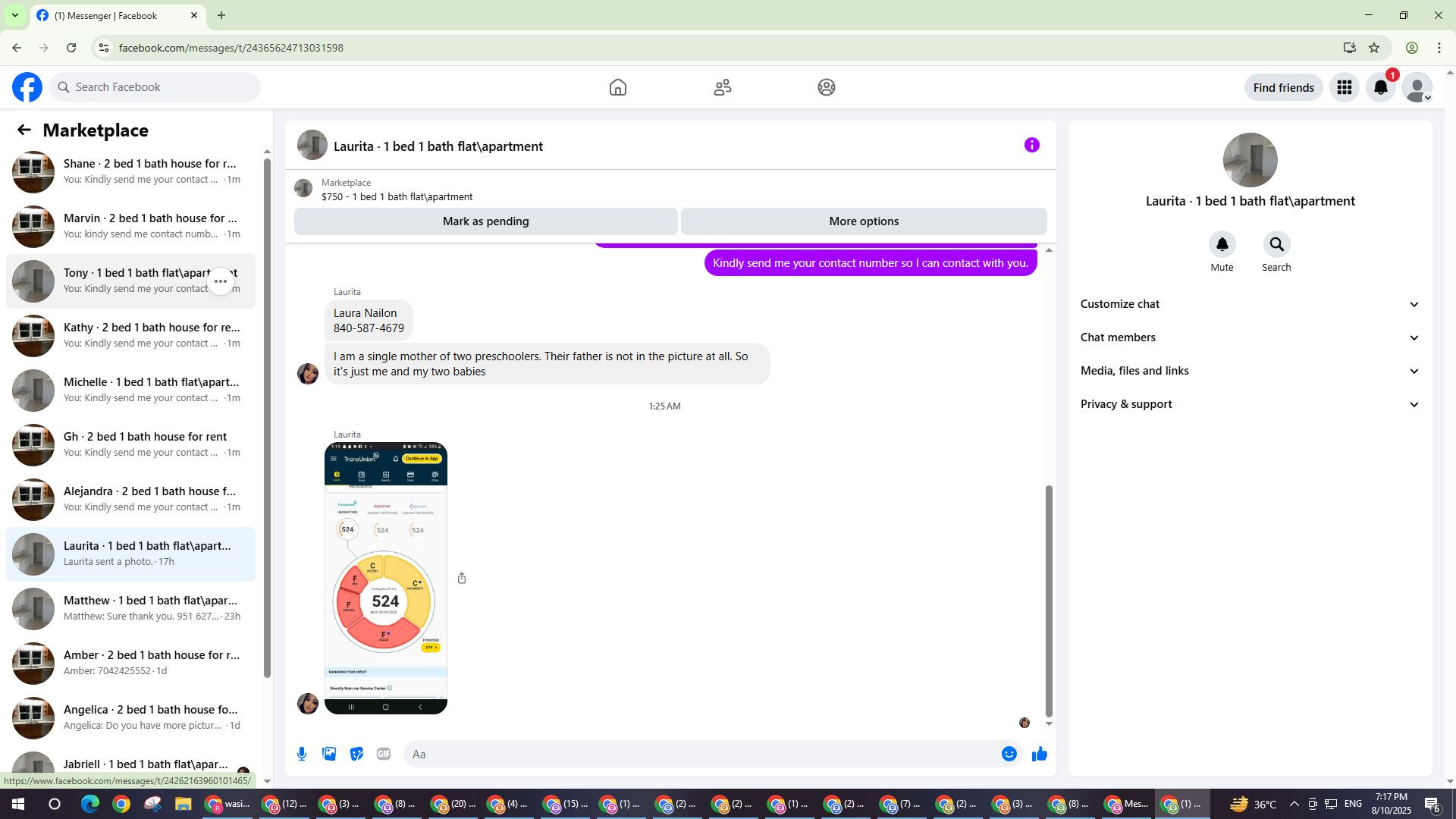Click the More options button
The width and height of the screenshot is (1456, 819).
(x=863, y=221)
